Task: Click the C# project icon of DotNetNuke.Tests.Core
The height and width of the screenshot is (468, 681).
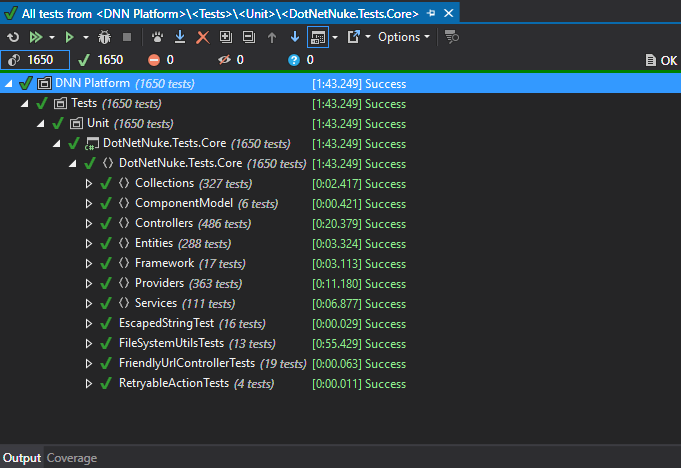Action: pyautogui.click(x=92, y=144)
